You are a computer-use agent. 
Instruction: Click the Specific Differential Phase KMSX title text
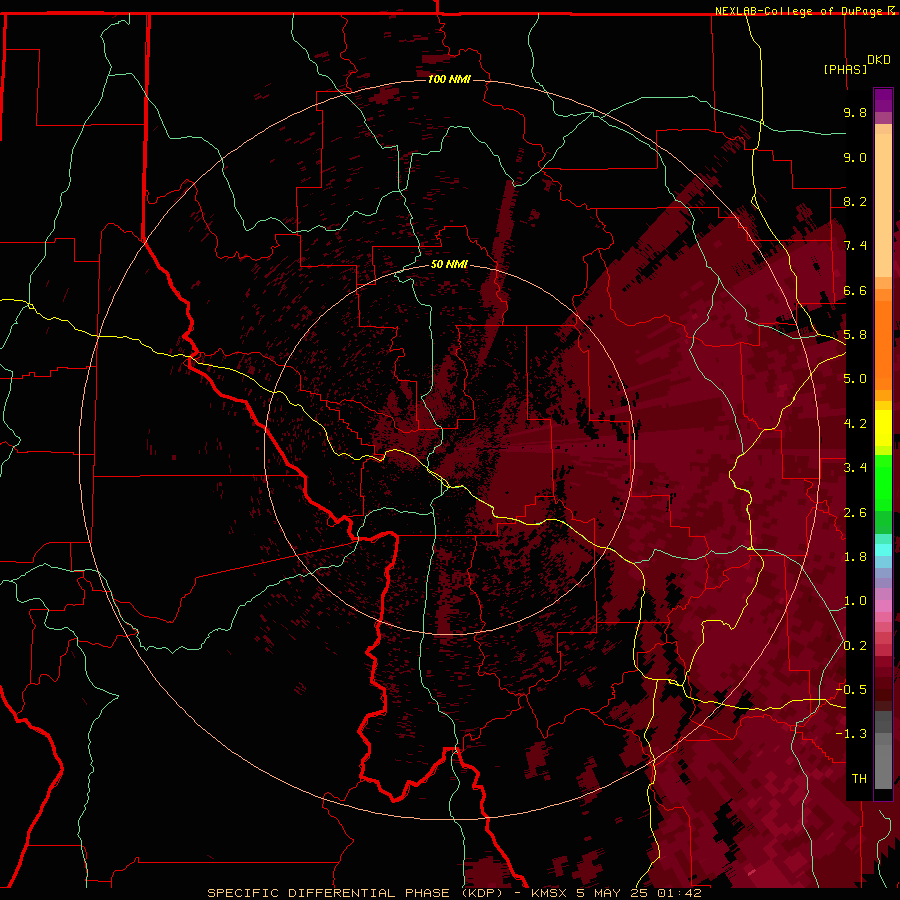454,893
